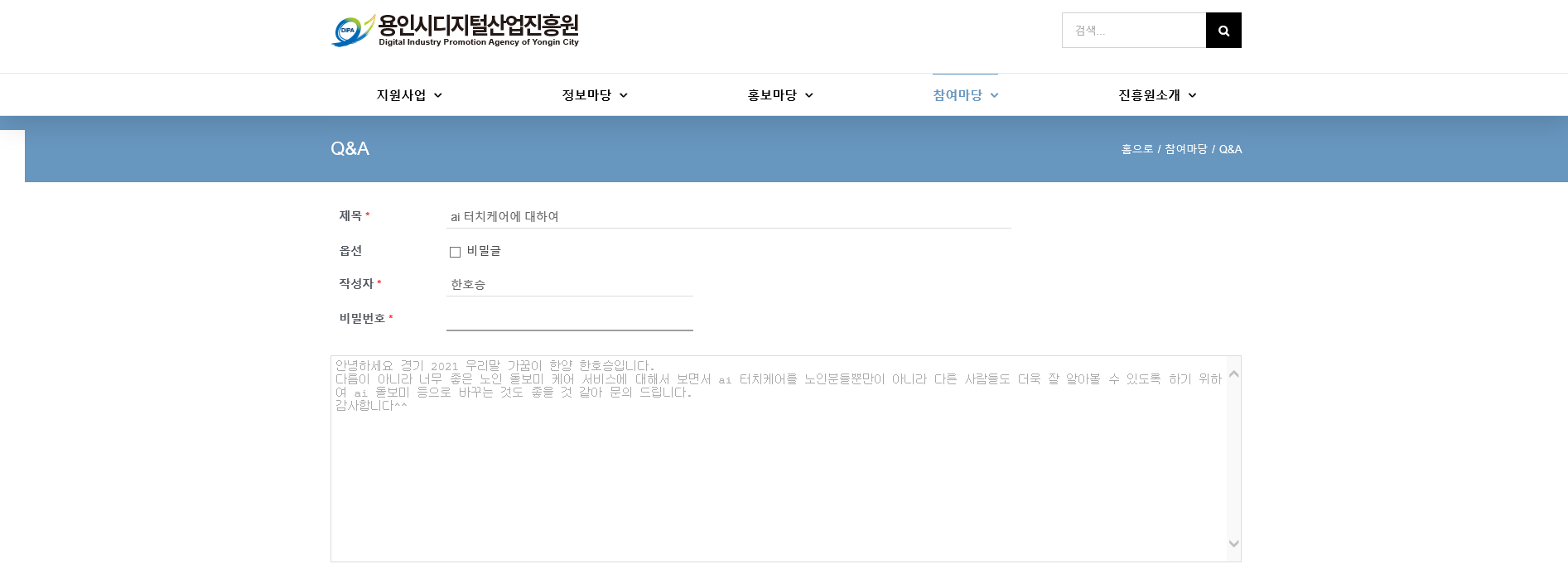The width and height of the screenshot is (1568, 564).
Task: Expand the 참여마당 menu chevron
Action: pyautogui.click(x=995, y=96)
